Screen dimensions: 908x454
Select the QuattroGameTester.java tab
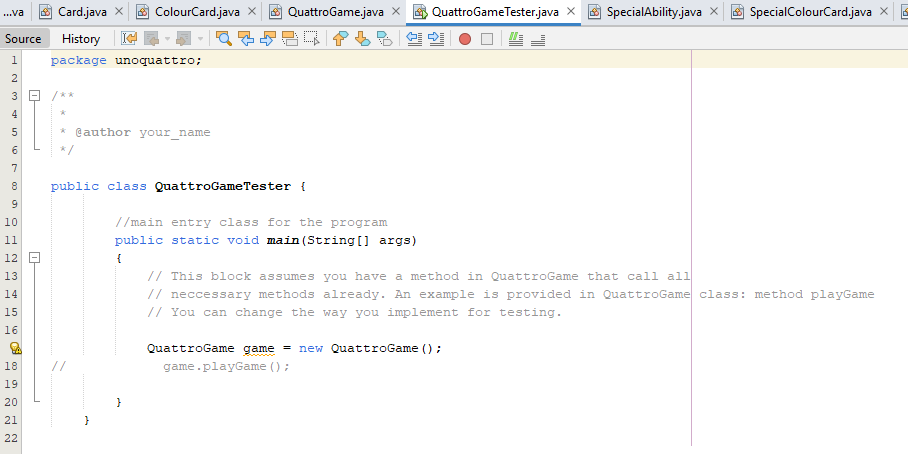(495, 12)
